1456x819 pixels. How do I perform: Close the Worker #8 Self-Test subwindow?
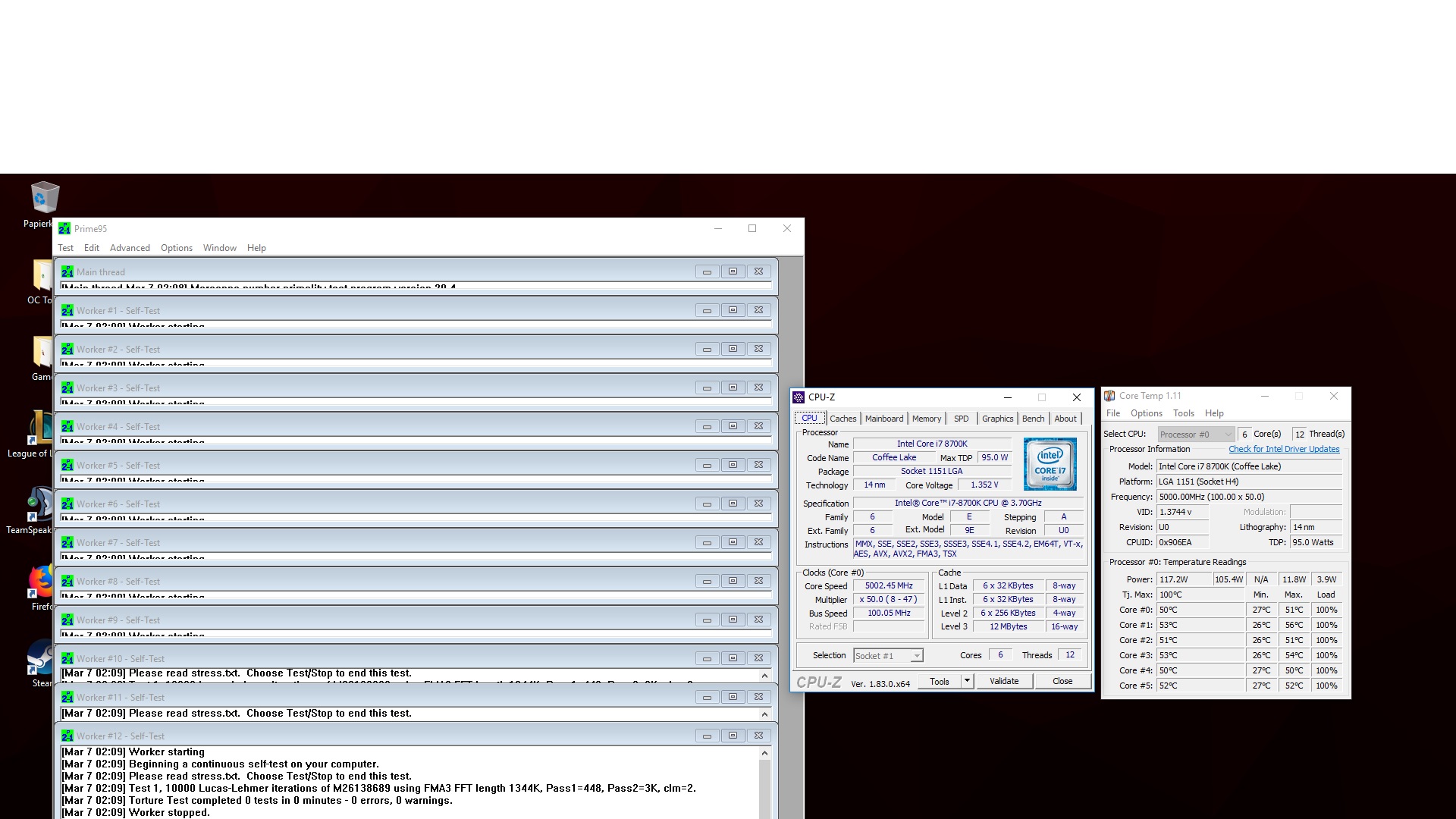(758, 581)
